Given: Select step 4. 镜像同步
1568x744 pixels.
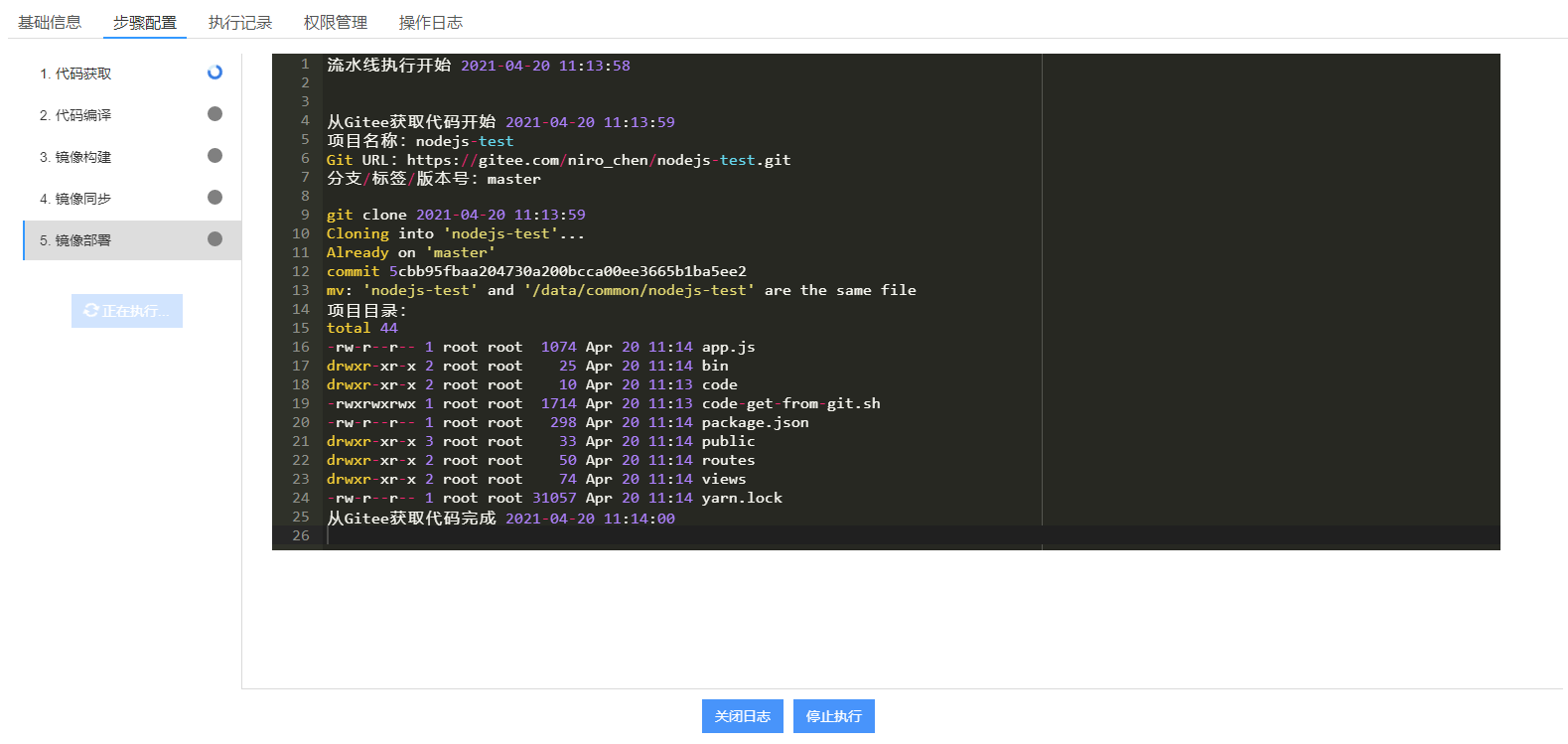Looking at the screenshot, I should tap(132, 199).
